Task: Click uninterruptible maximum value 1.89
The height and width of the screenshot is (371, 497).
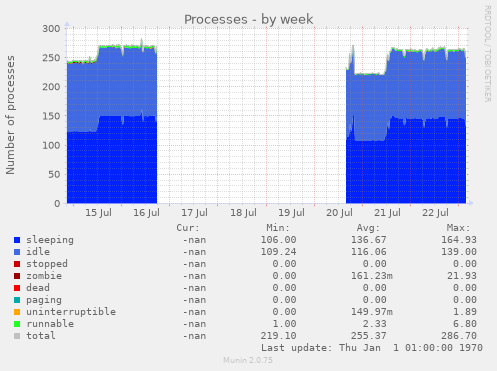Action: tap(465, 312)
